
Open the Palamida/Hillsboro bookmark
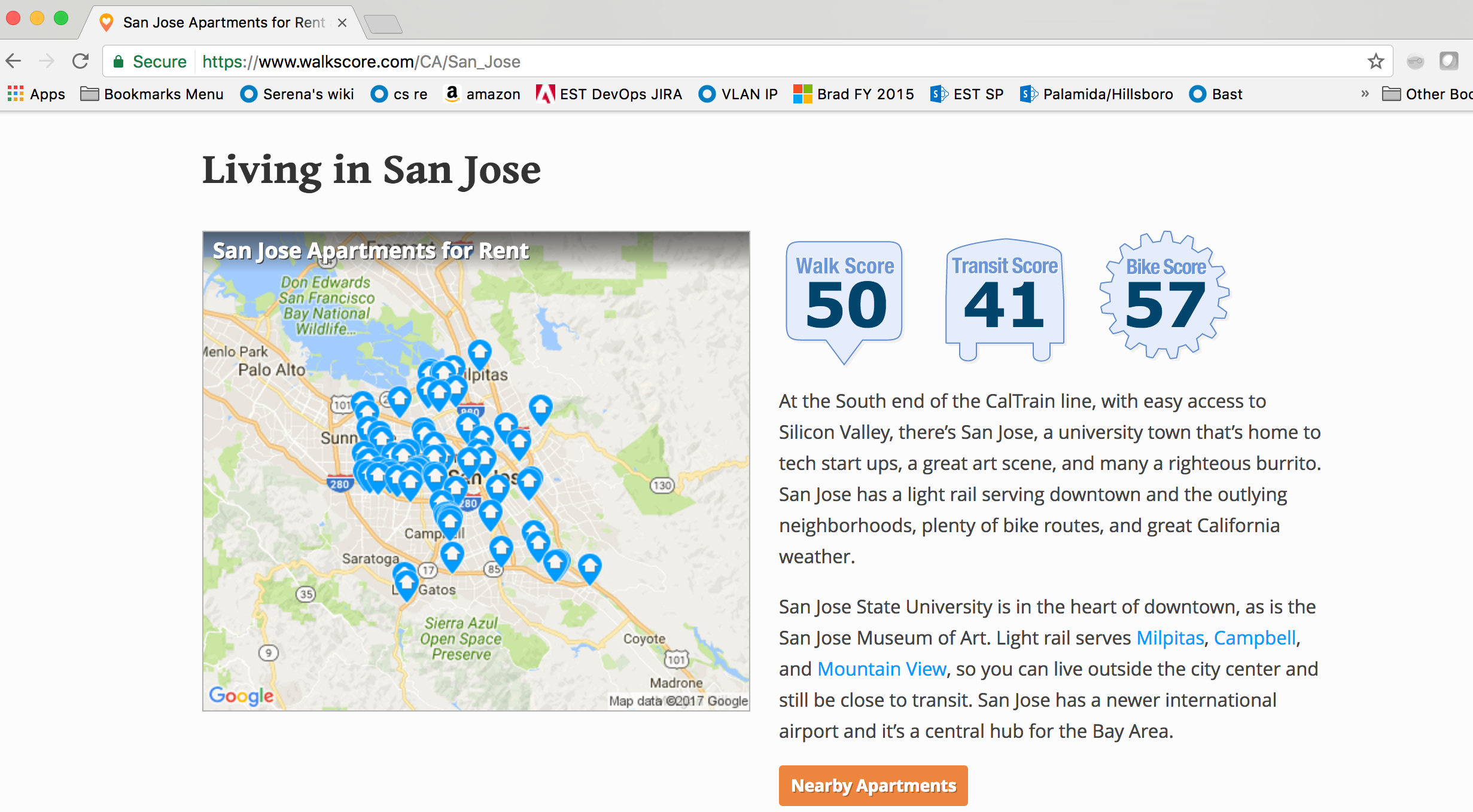[1097, 94]
